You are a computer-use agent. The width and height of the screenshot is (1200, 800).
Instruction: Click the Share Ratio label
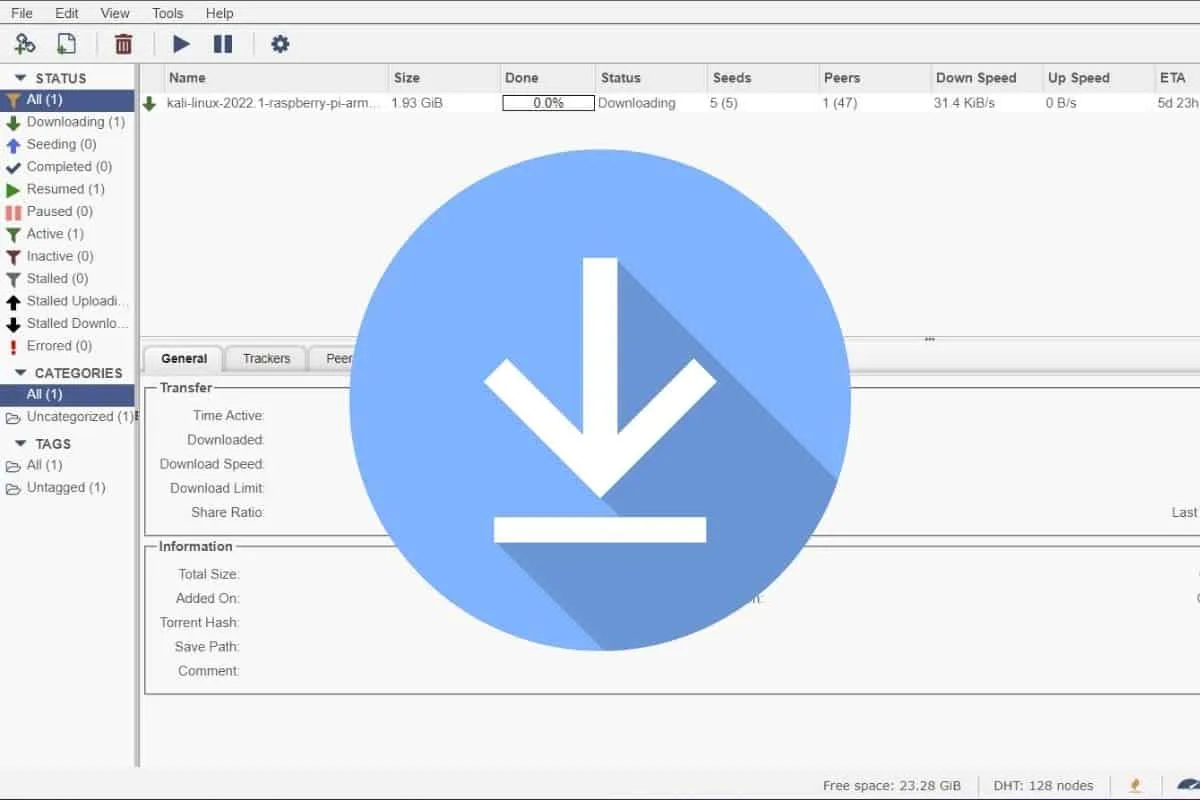[x=228, y=512]
